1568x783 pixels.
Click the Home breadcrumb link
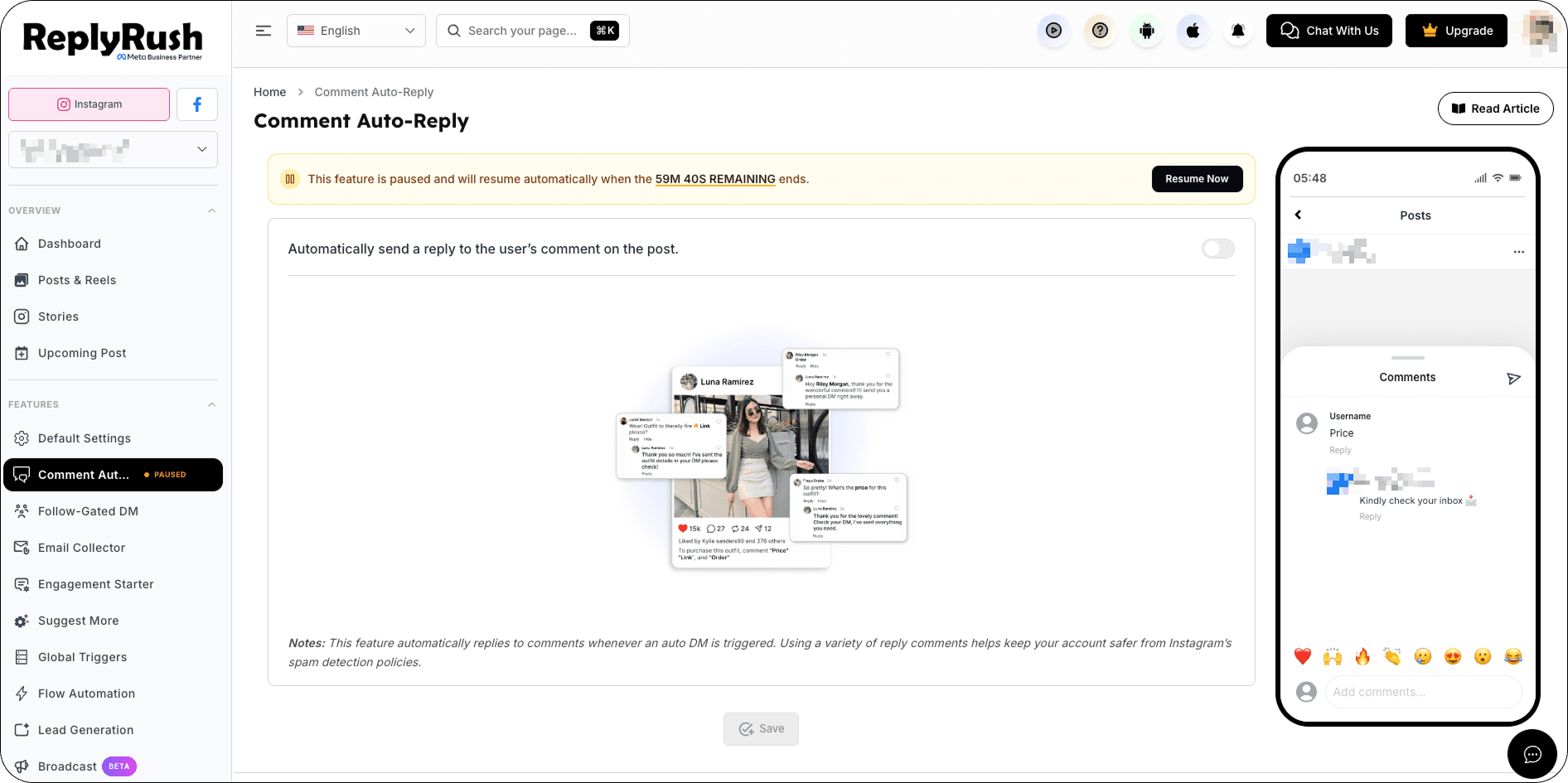(269, 92)
